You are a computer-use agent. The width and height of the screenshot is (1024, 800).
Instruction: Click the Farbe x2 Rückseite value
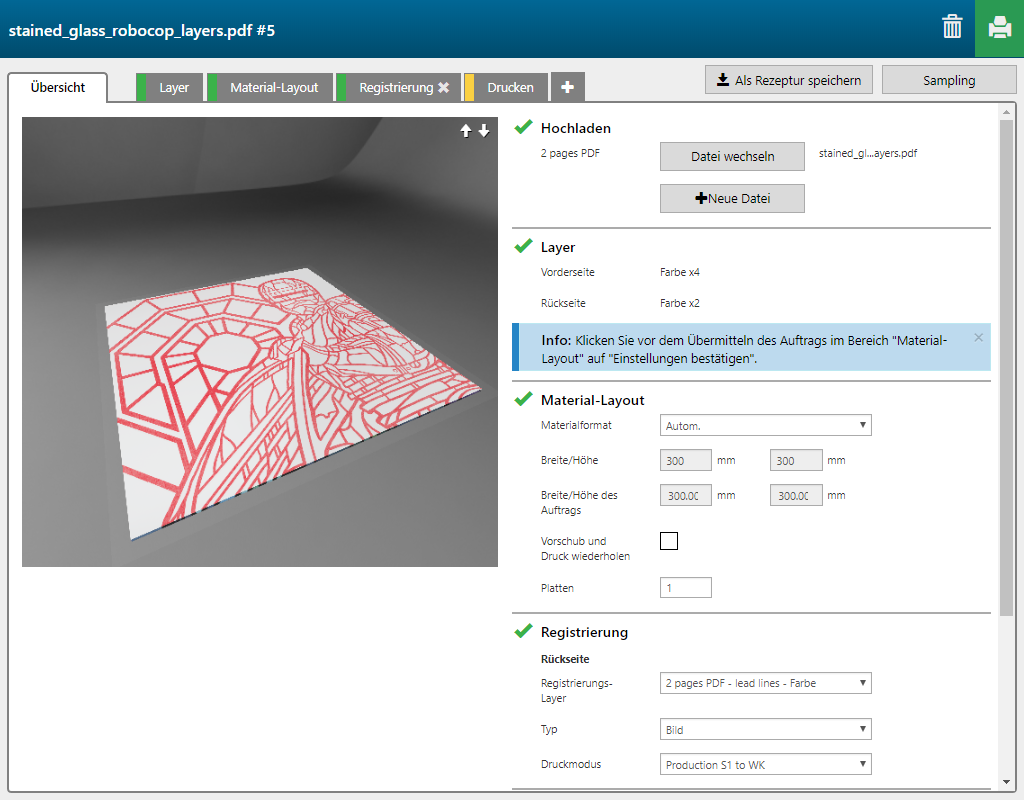click(x=680, y=303)
